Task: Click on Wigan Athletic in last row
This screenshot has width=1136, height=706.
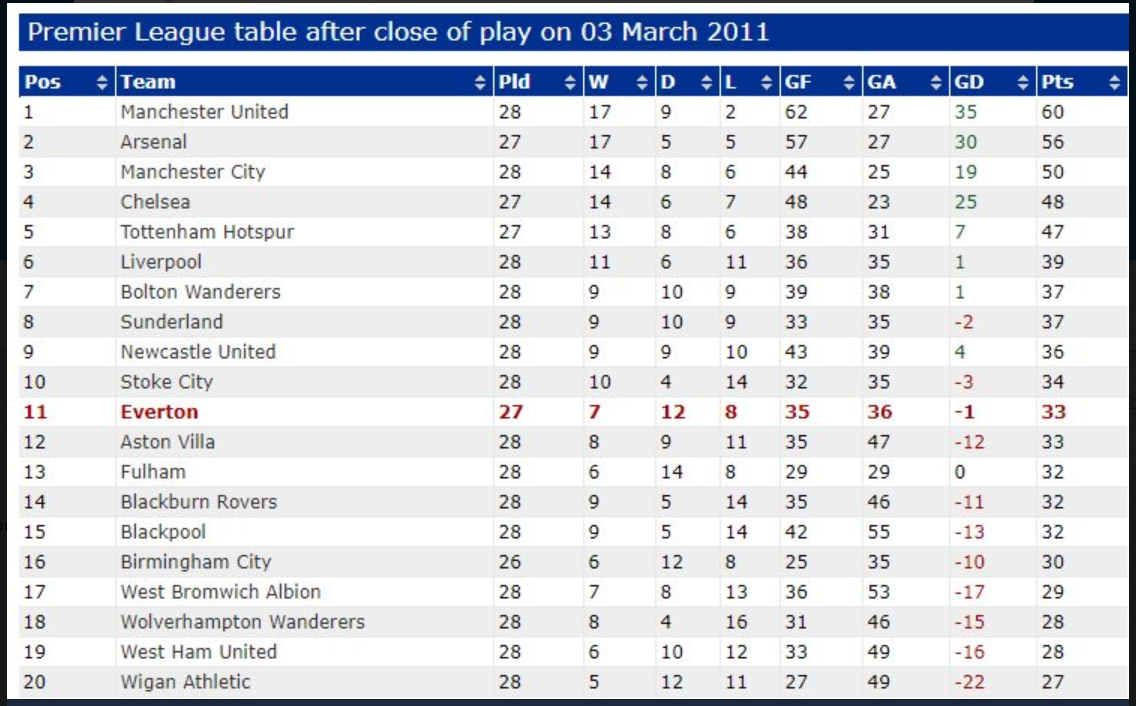Action: (x=185, y=682)
